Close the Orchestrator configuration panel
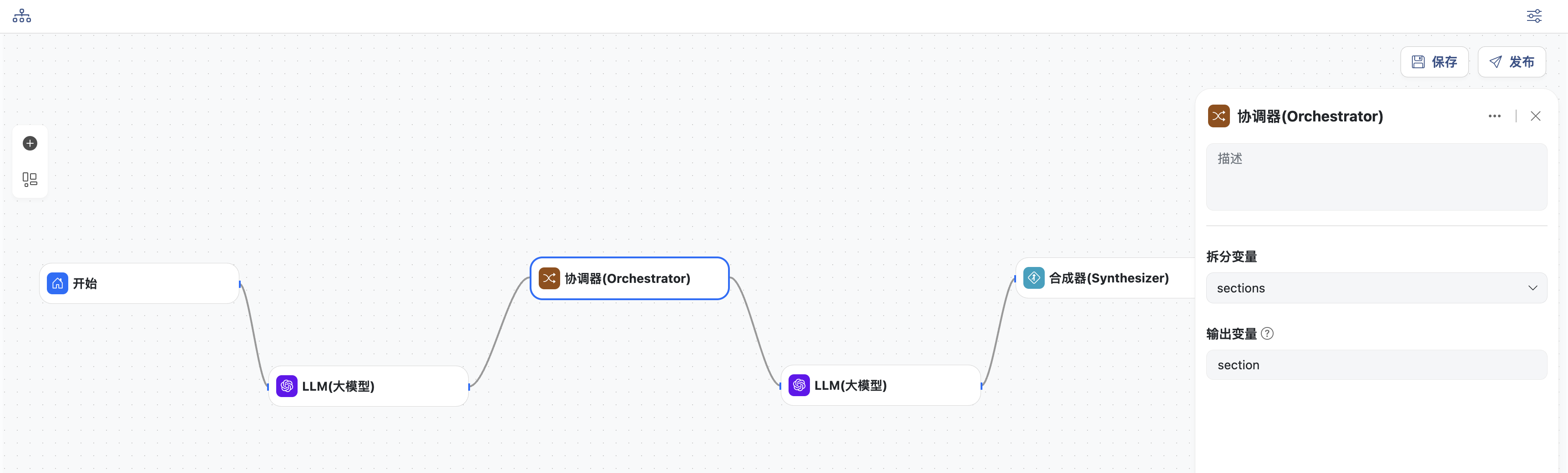 point(1536,116)
